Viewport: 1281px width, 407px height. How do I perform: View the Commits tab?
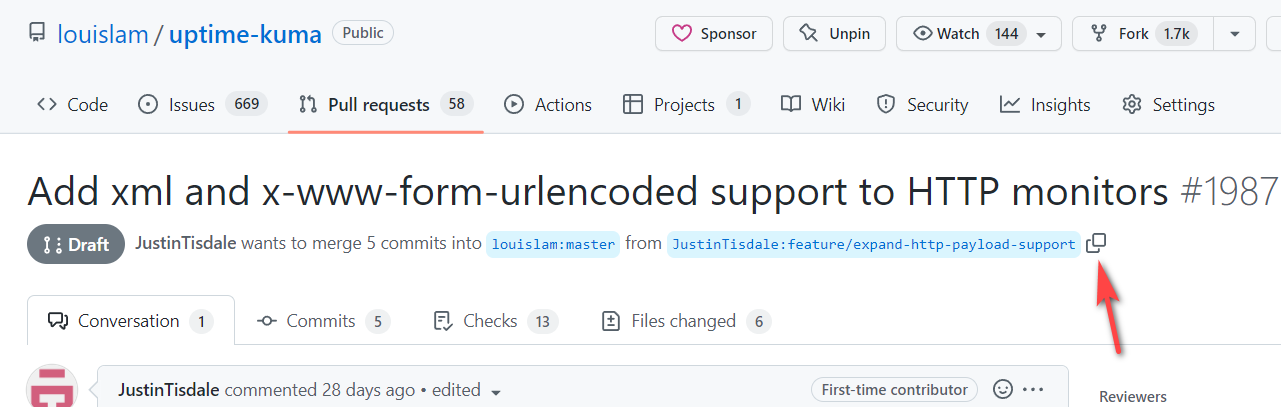(322, 321)
